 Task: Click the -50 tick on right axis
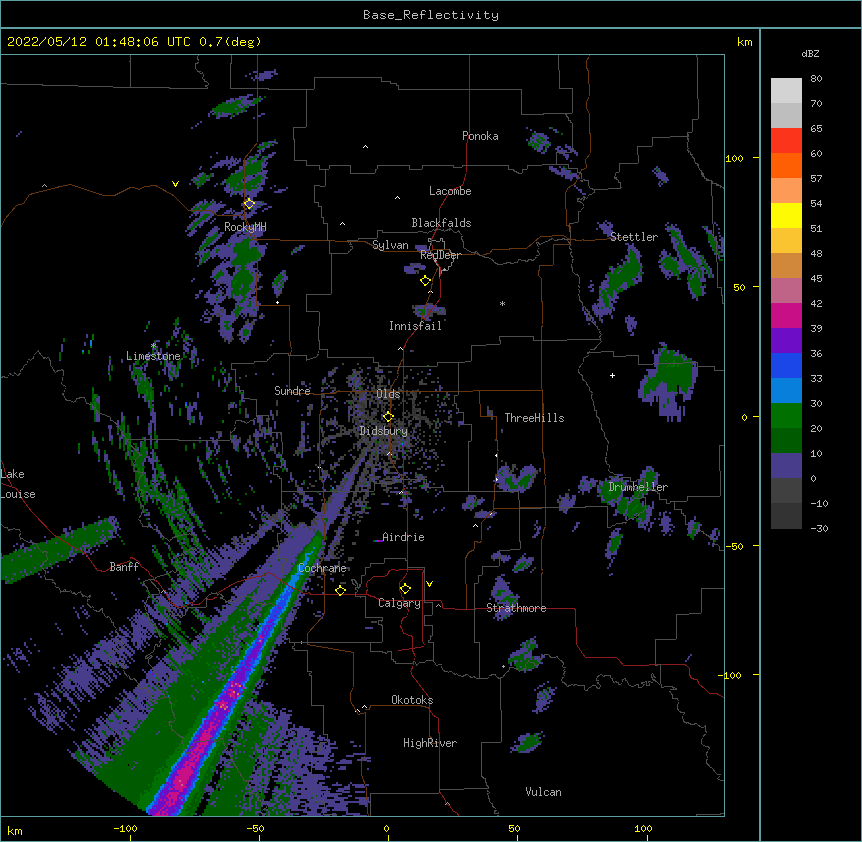pyautogui.click(x=734, y=546)
